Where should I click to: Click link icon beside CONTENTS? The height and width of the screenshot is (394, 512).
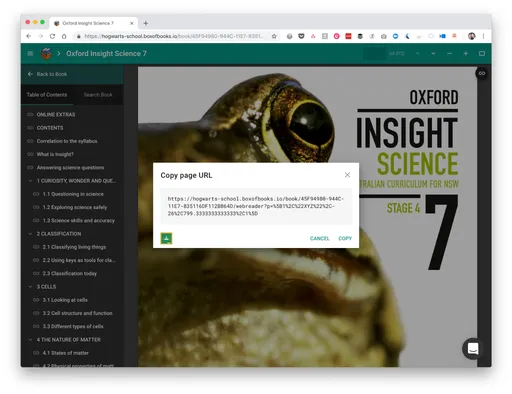click(30, 128)
